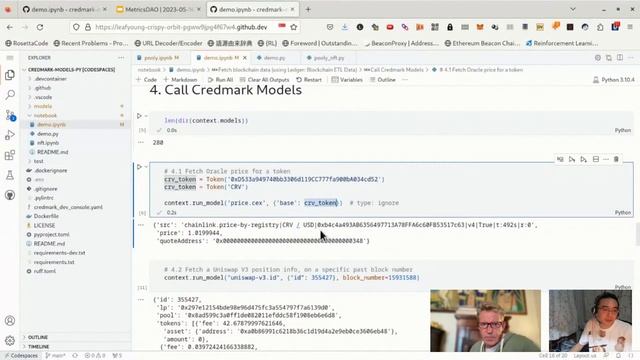Open run options dropdown beside first cell
The image size is (640, 360).
pos(146,116)
